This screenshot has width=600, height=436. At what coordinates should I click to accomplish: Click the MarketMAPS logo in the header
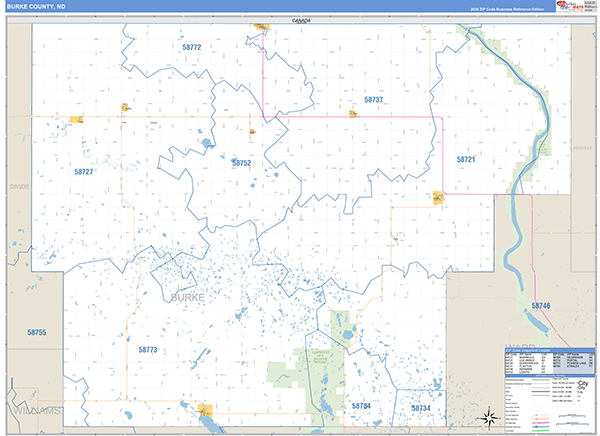[570, 6]
